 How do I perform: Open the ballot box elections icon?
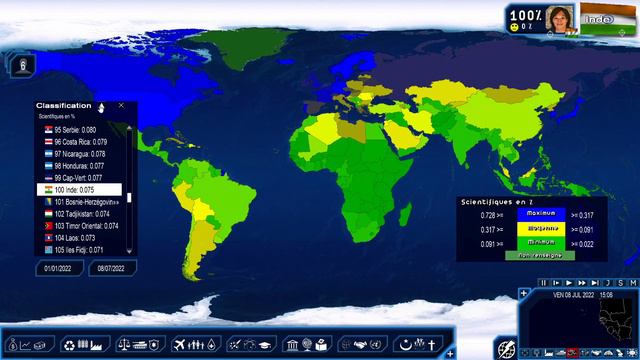click(x=322, y=345)
